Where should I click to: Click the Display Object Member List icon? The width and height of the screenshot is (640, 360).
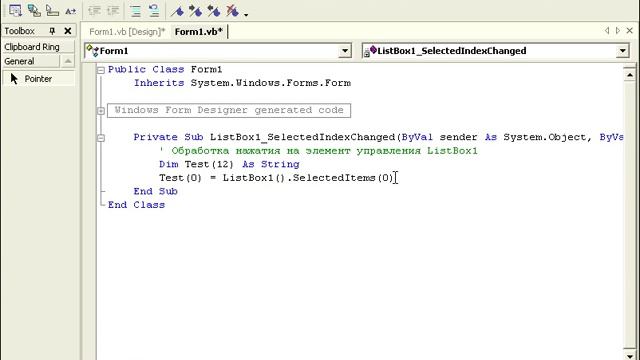15,11
